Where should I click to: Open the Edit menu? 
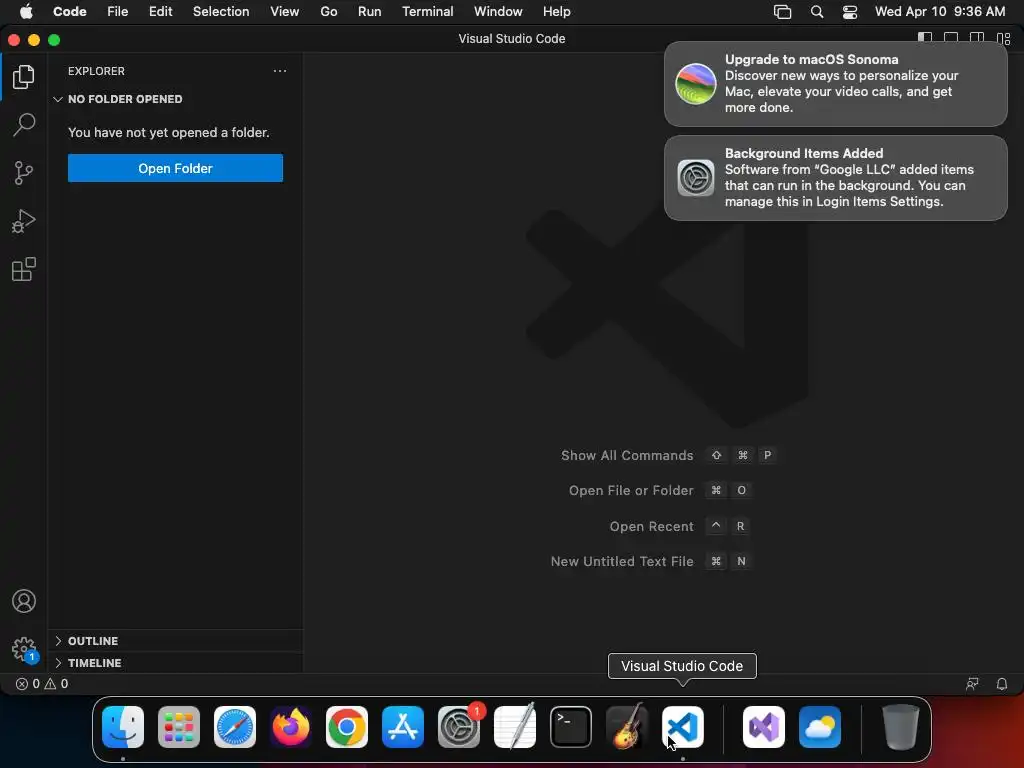coord(160,12)
